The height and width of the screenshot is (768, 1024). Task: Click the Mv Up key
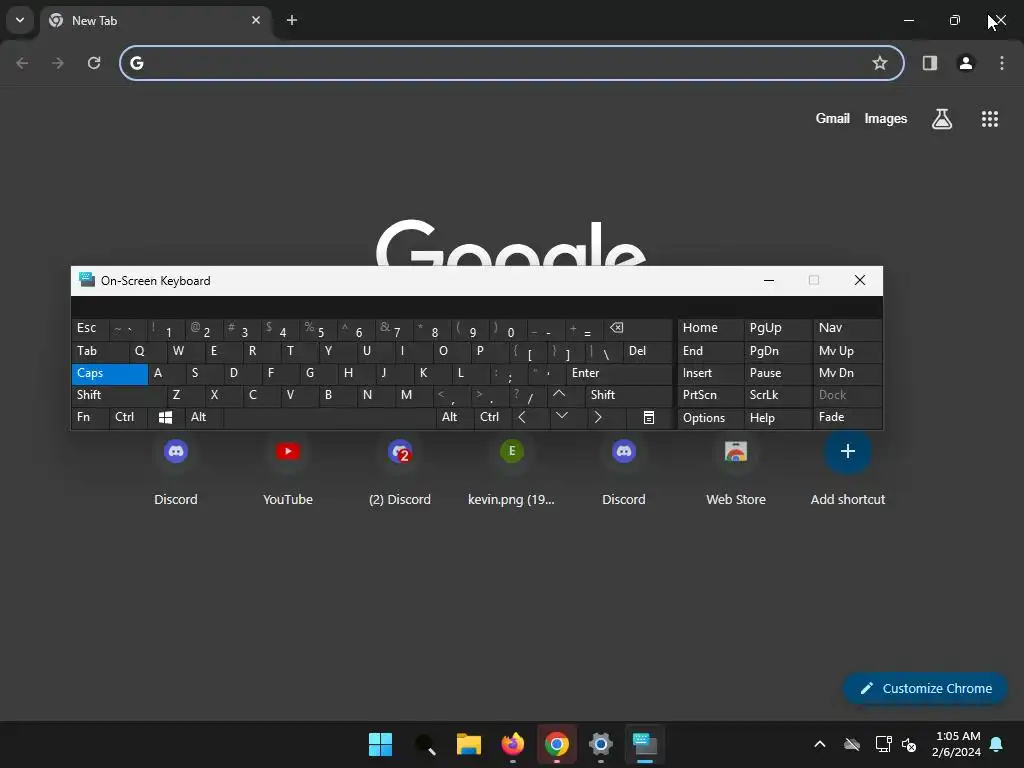pyautogui.click(x=847, y=351)
